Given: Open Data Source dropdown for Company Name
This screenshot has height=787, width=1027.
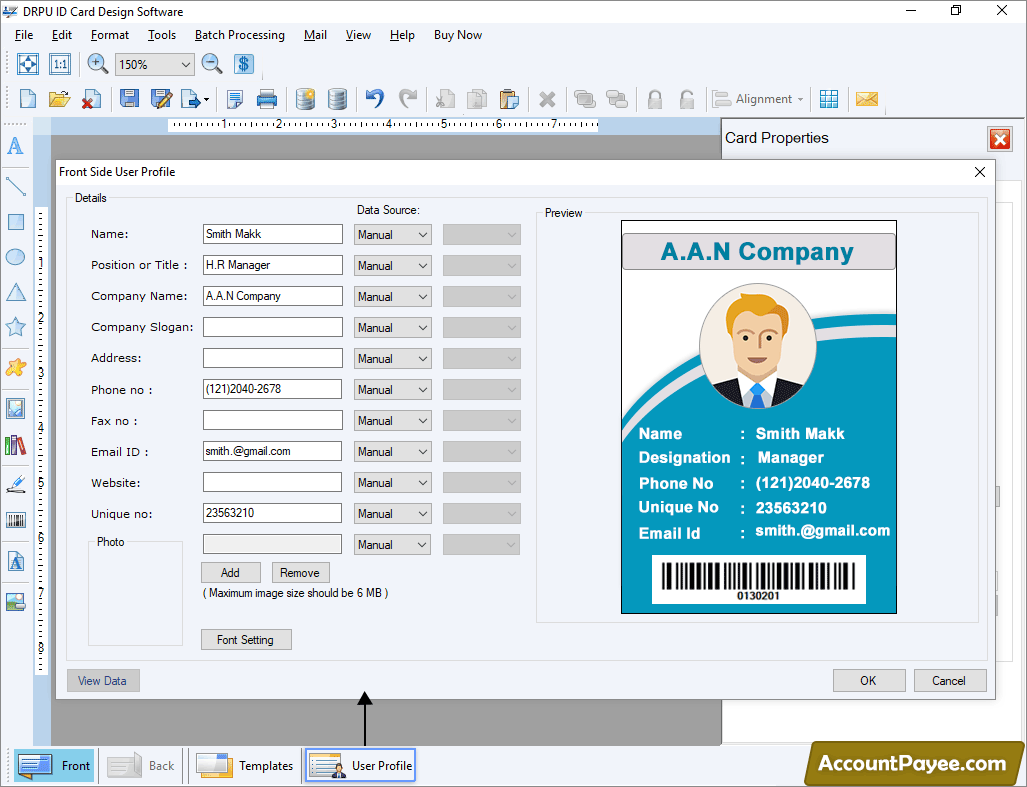Looking at the screenshot, I should [x=392, y=297].
